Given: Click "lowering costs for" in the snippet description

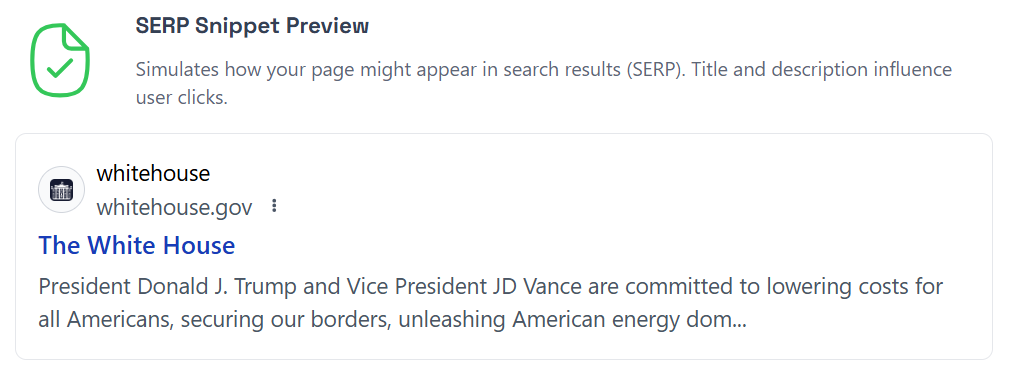Looking at the screenshot, I should coord(852,286).
